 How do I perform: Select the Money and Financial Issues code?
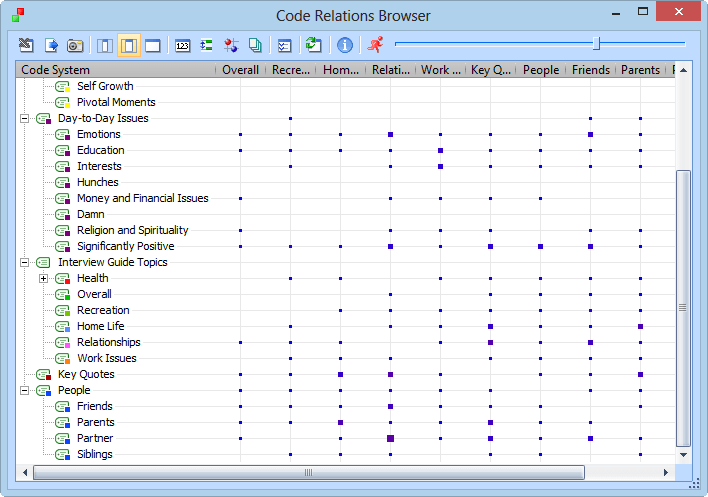point(143,198)
